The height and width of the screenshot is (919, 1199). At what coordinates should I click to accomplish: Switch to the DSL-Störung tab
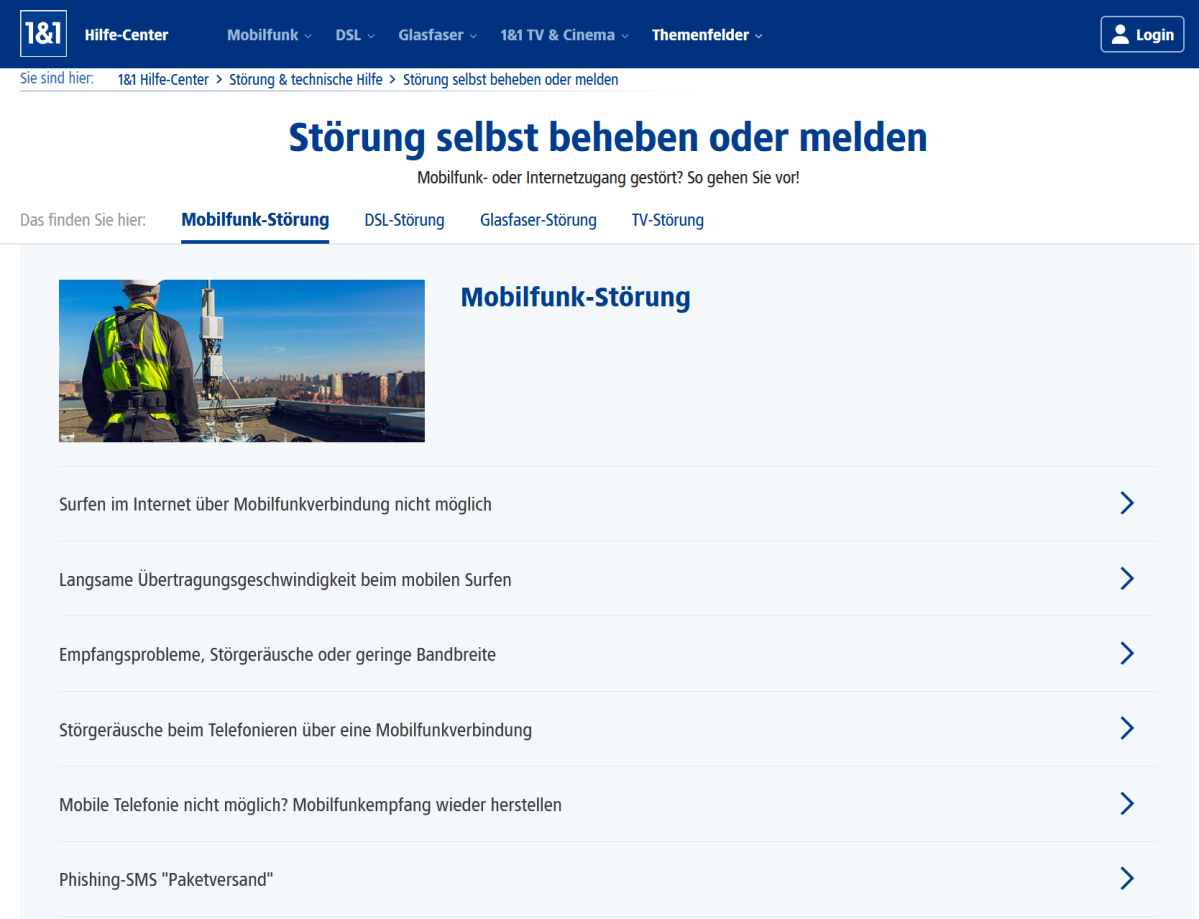tap(404, 220)
